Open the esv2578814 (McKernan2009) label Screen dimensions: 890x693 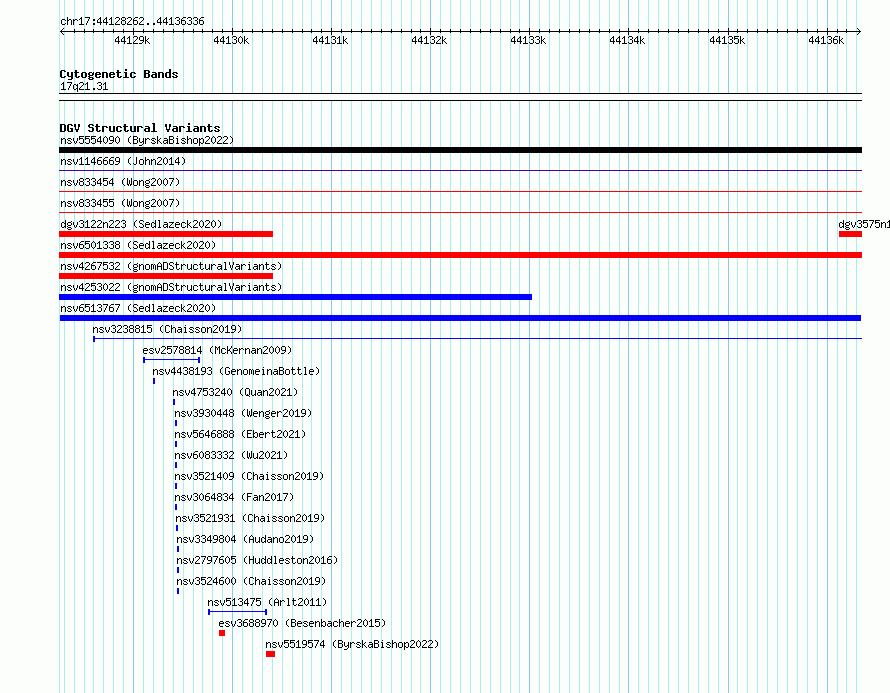pyautogui.click(x=217, y=350)
